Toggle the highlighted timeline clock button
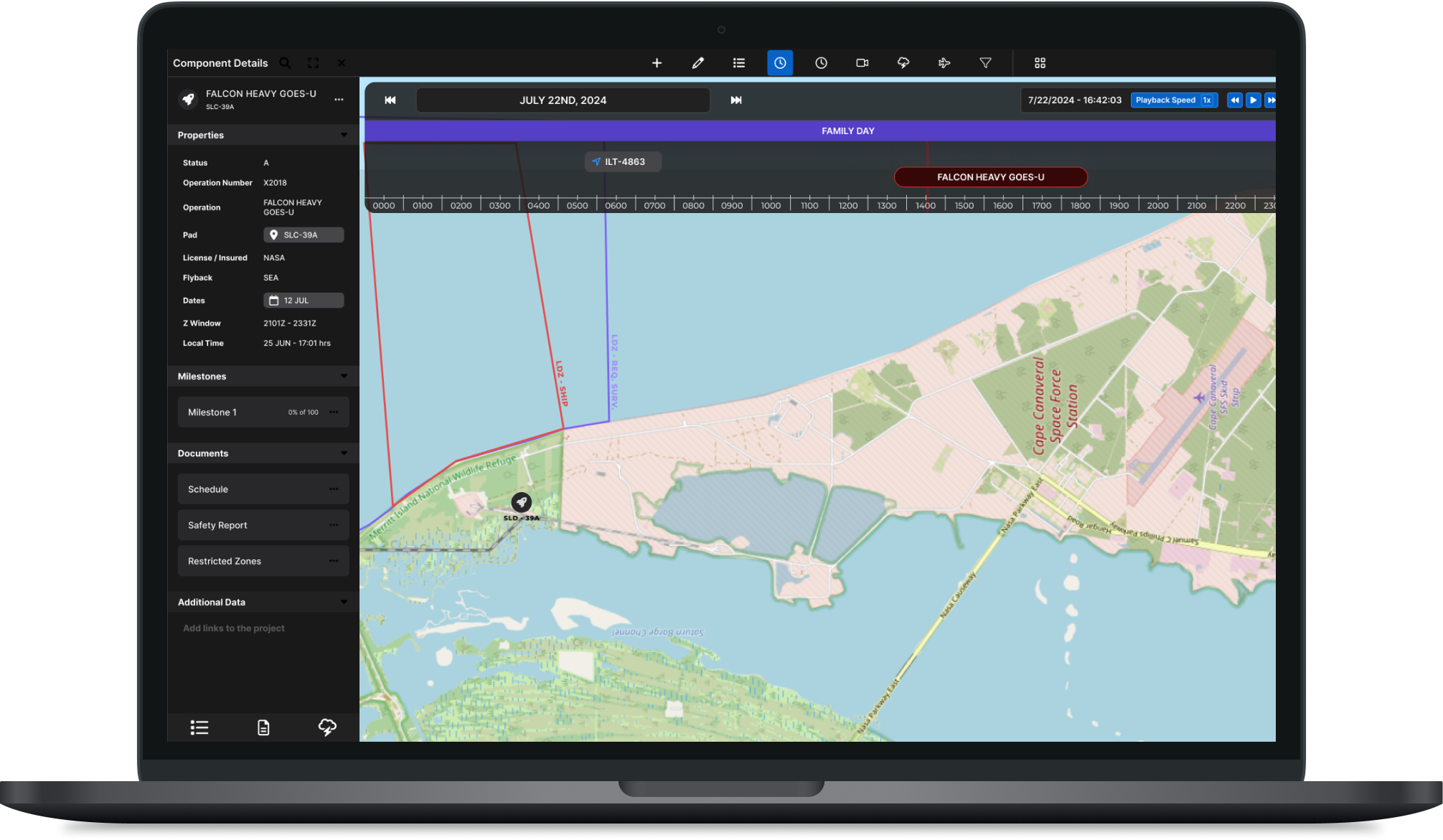This screenshot has height=840, width=1443. point(780,63)
